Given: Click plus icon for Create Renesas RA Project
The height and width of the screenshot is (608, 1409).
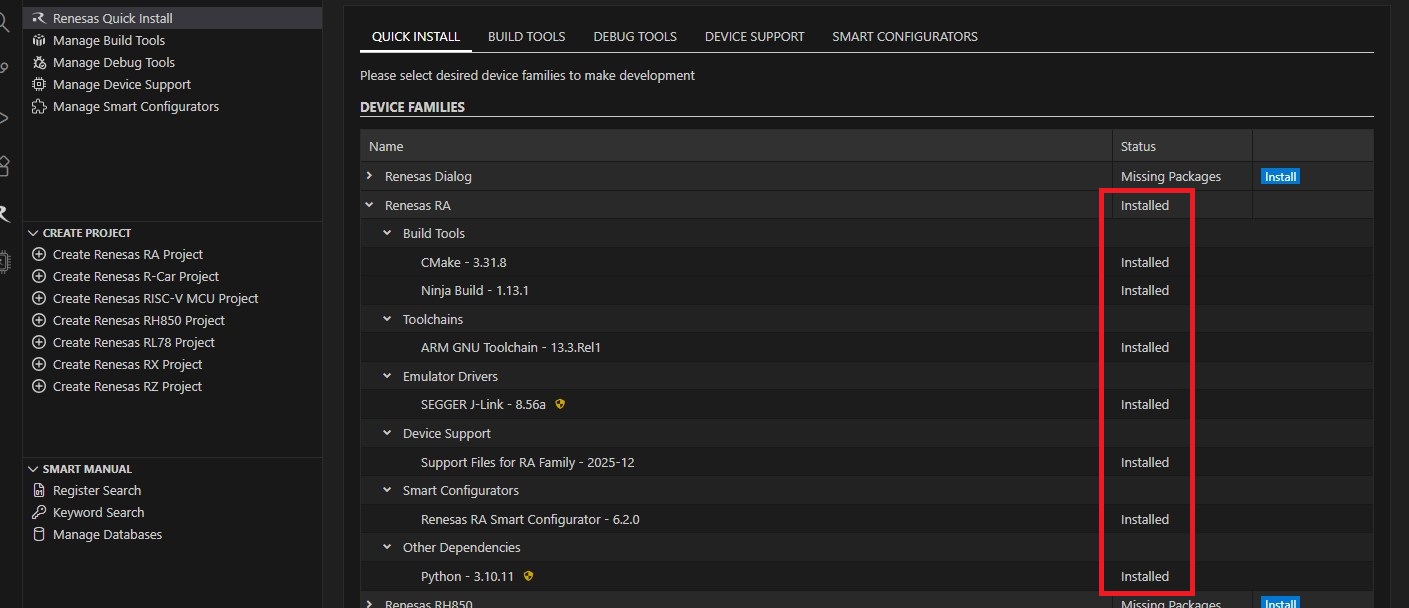Looking at the screenshot, I should pyautogui.click(x=39, y=255).
